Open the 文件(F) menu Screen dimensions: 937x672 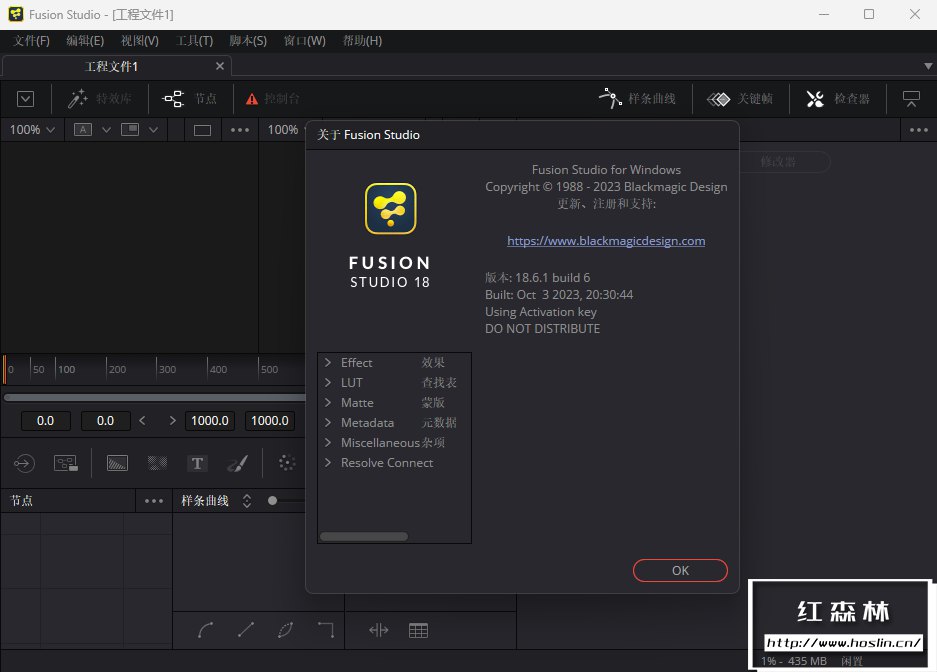31,41
